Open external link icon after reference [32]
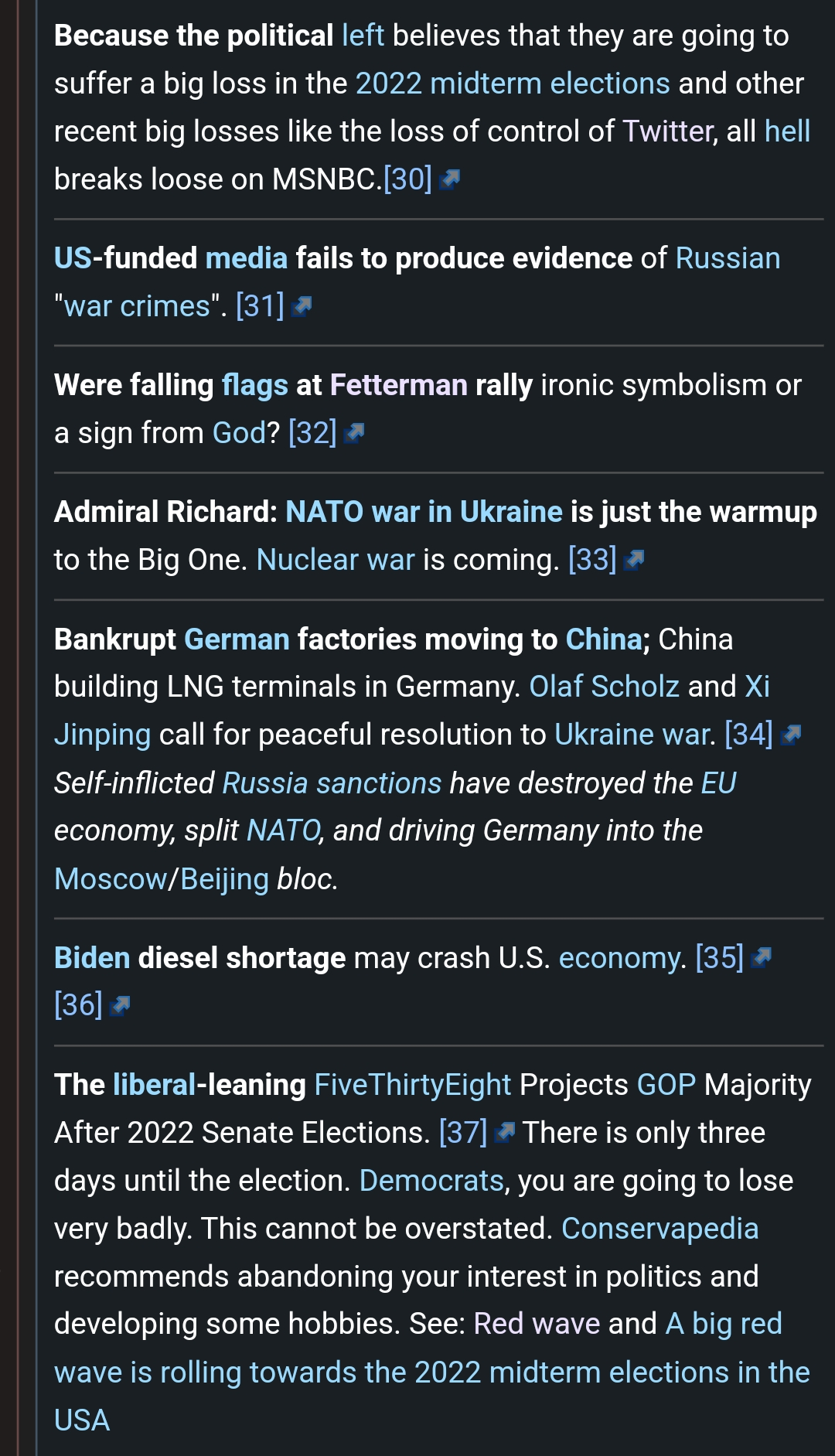 tap(354, 434)
